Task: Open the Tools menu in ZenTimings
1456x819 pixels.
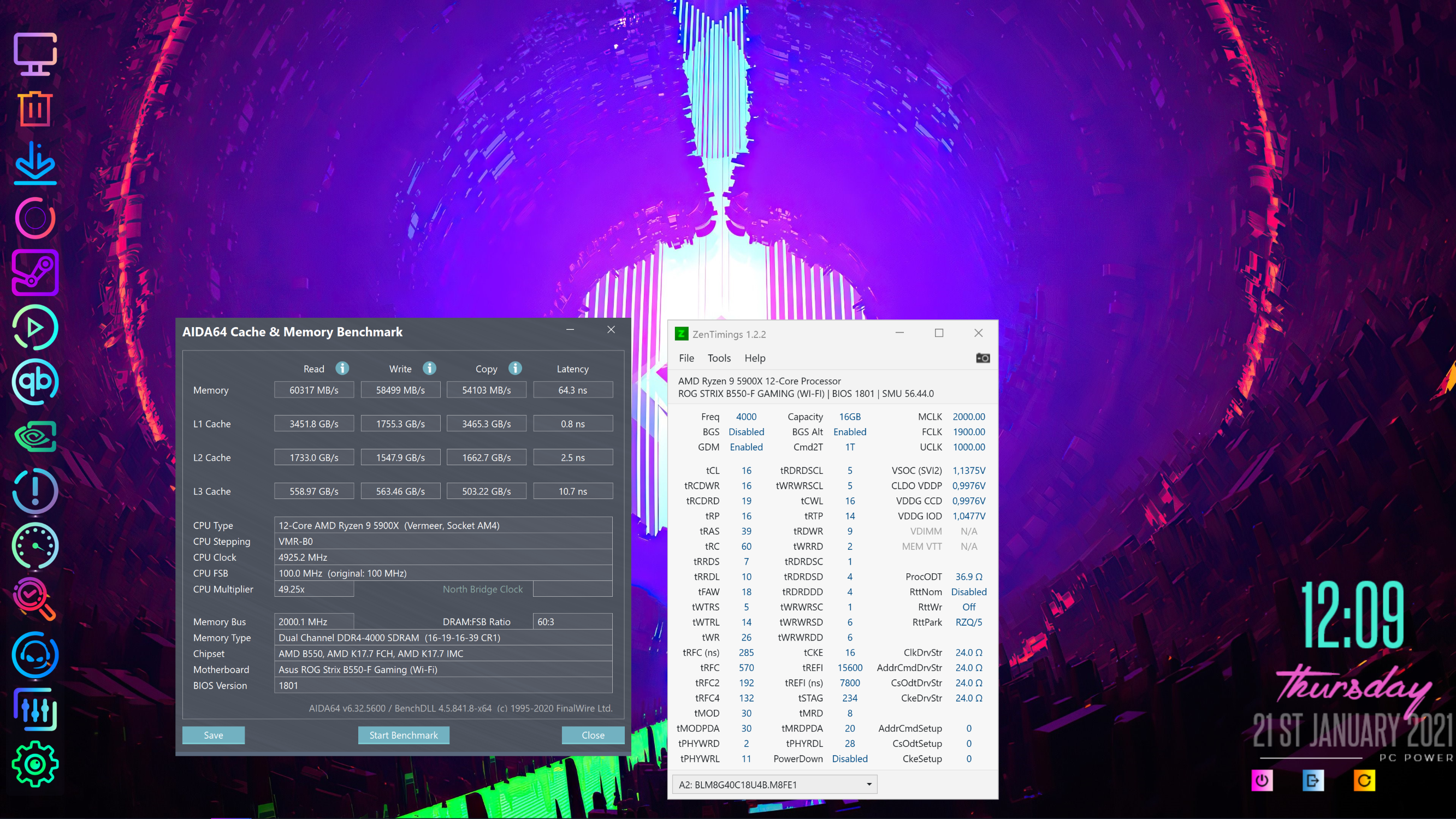Action: coord(719,358)
